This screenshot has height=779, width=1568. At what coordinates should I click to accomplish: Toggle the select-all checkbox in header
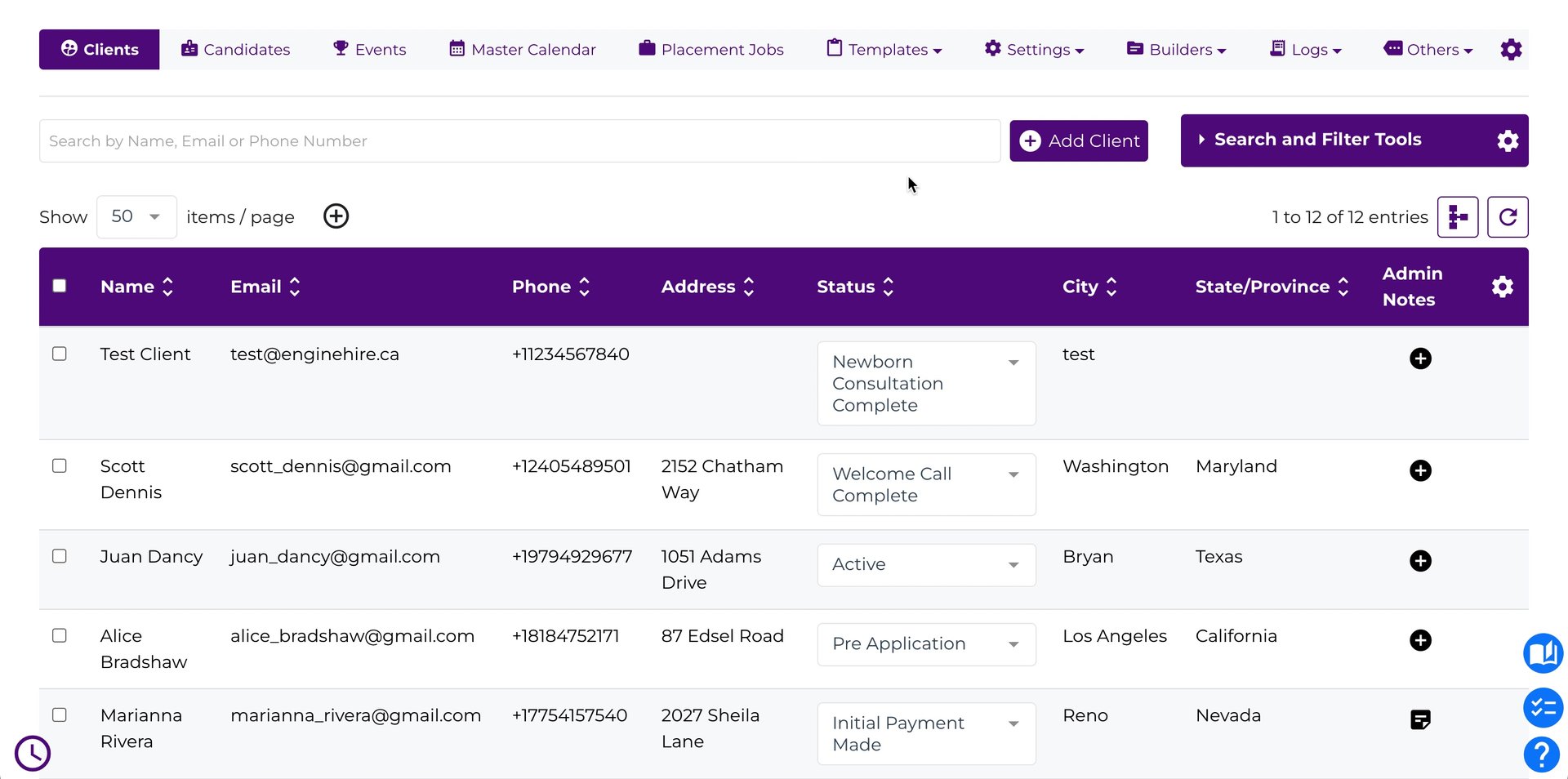coord(60,286)
